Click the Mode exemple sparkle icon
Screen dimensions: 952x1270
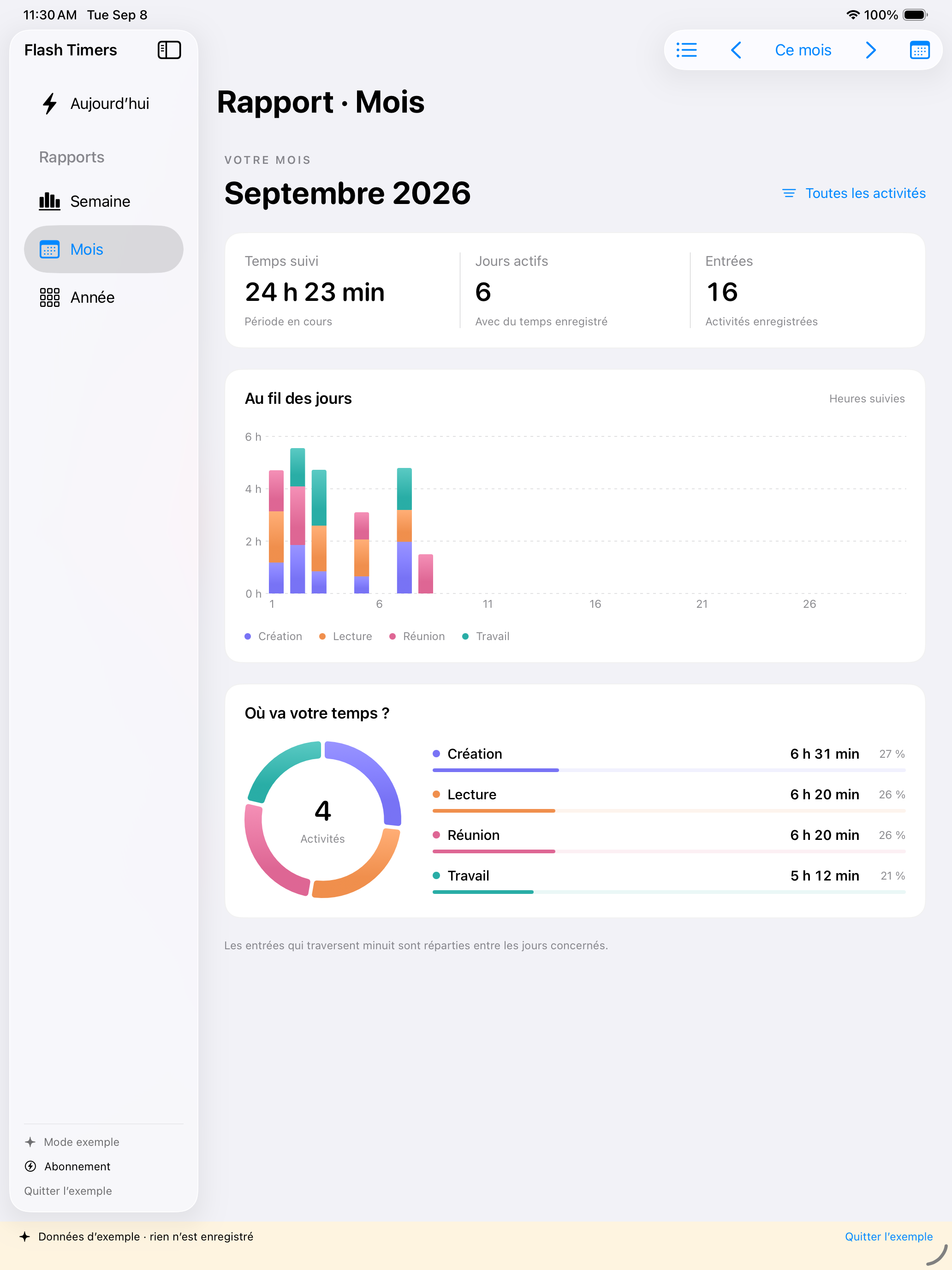click(30, 1142)
